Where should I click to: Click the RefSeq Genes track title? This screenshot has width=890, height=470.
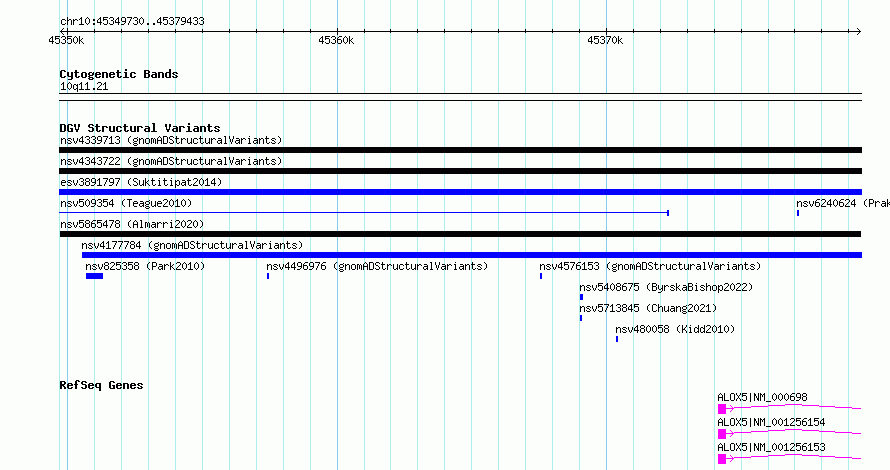(x=101, y=385)
